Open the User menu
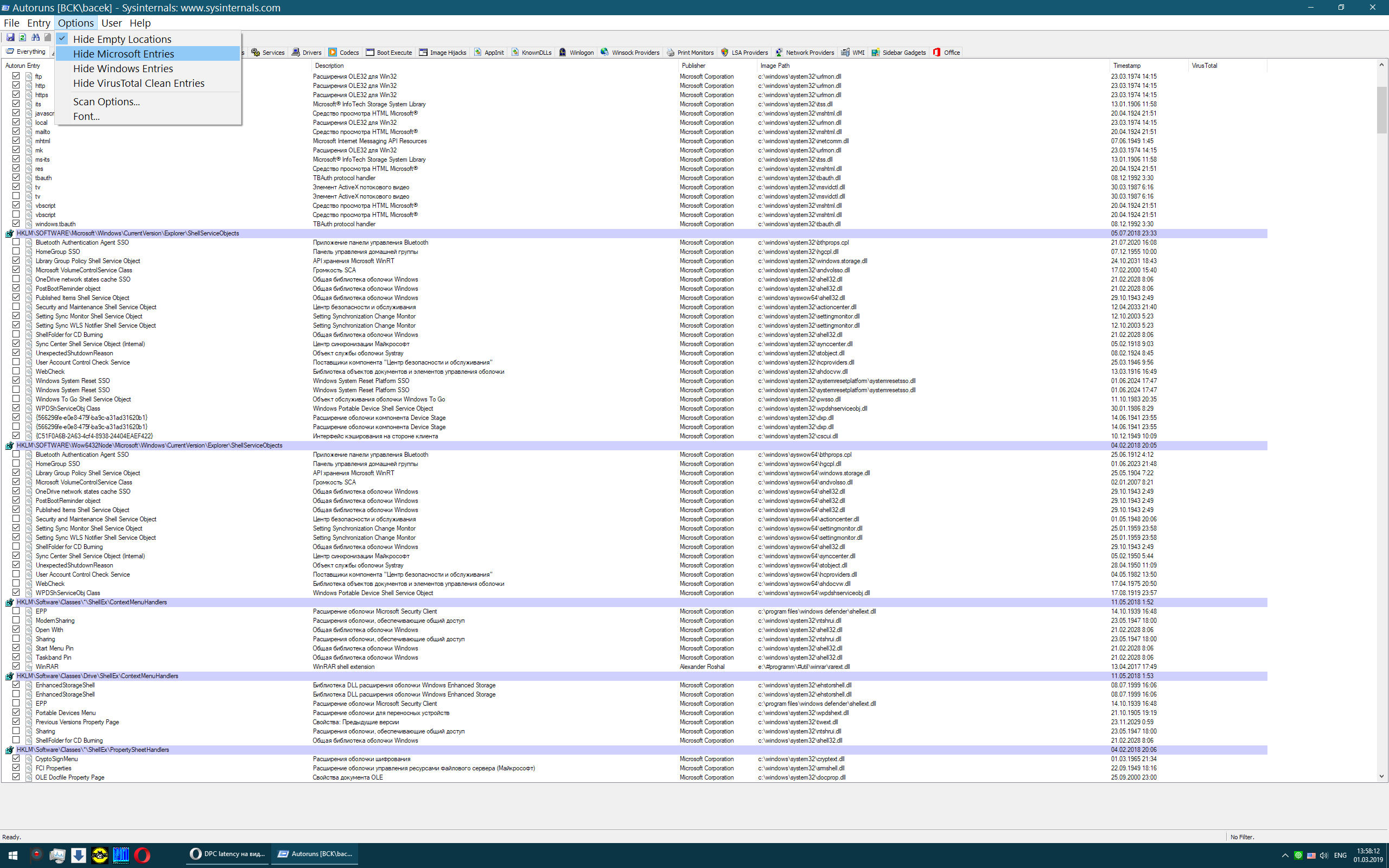Image resolution: width=1389 pixels, height=868 pixels. click(111, 23)
